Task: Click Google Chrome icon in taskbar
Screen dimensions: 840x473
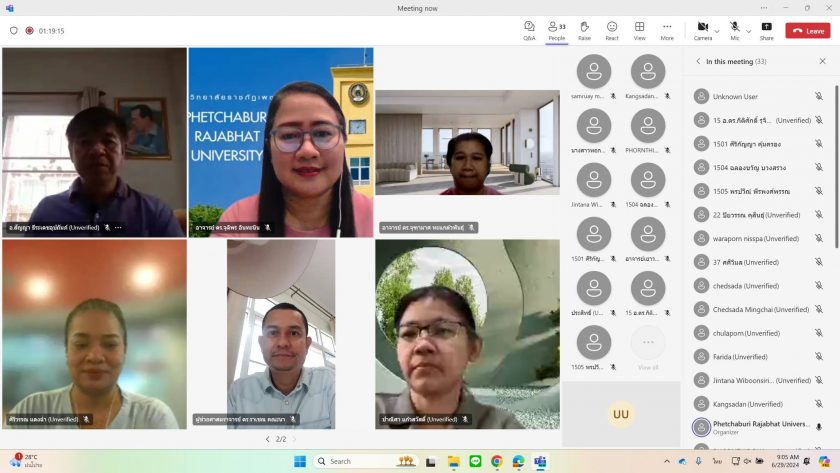Action: tap(497, 461)
